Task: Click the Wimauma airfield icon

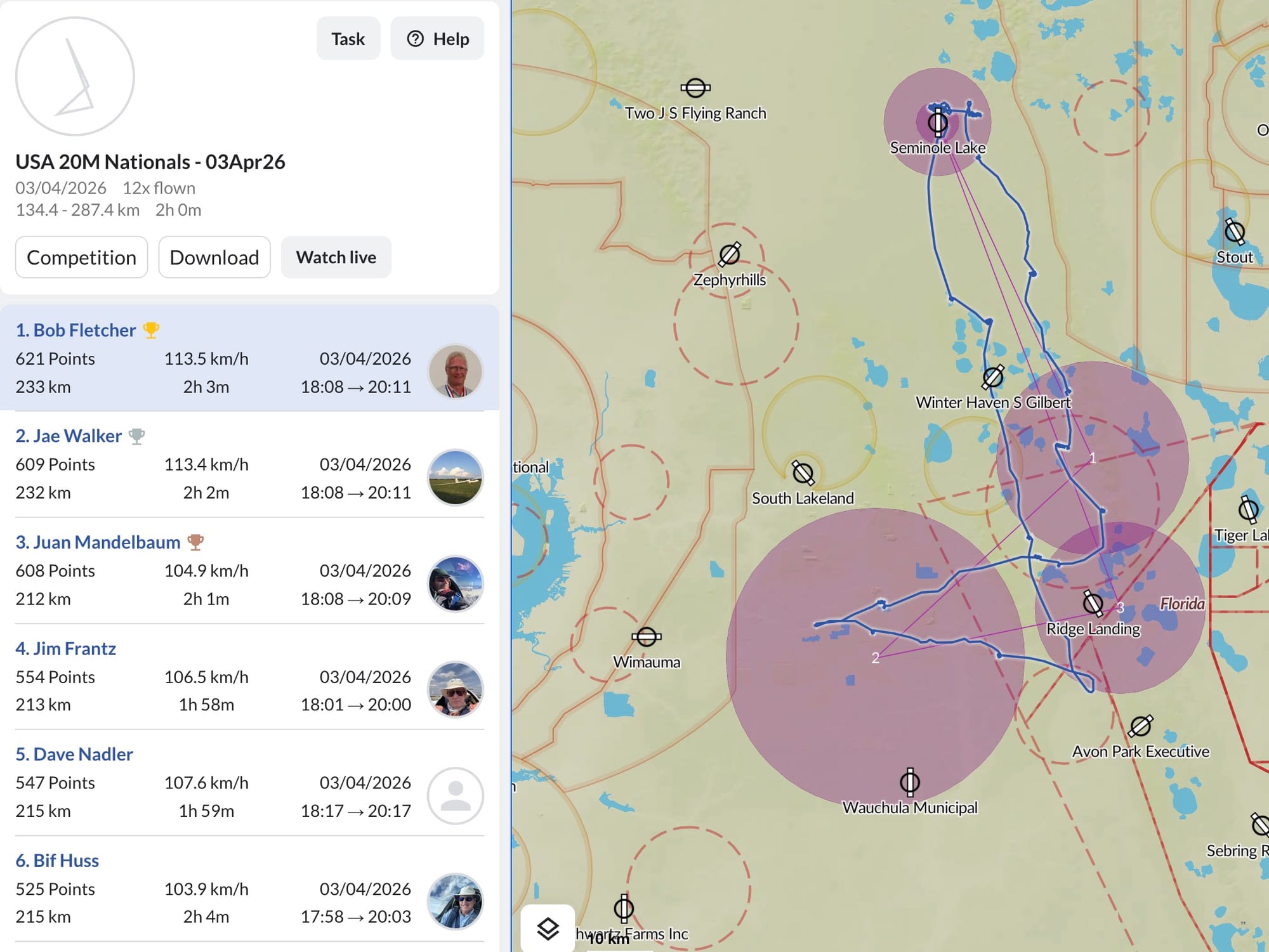Action: pos(646,636)
